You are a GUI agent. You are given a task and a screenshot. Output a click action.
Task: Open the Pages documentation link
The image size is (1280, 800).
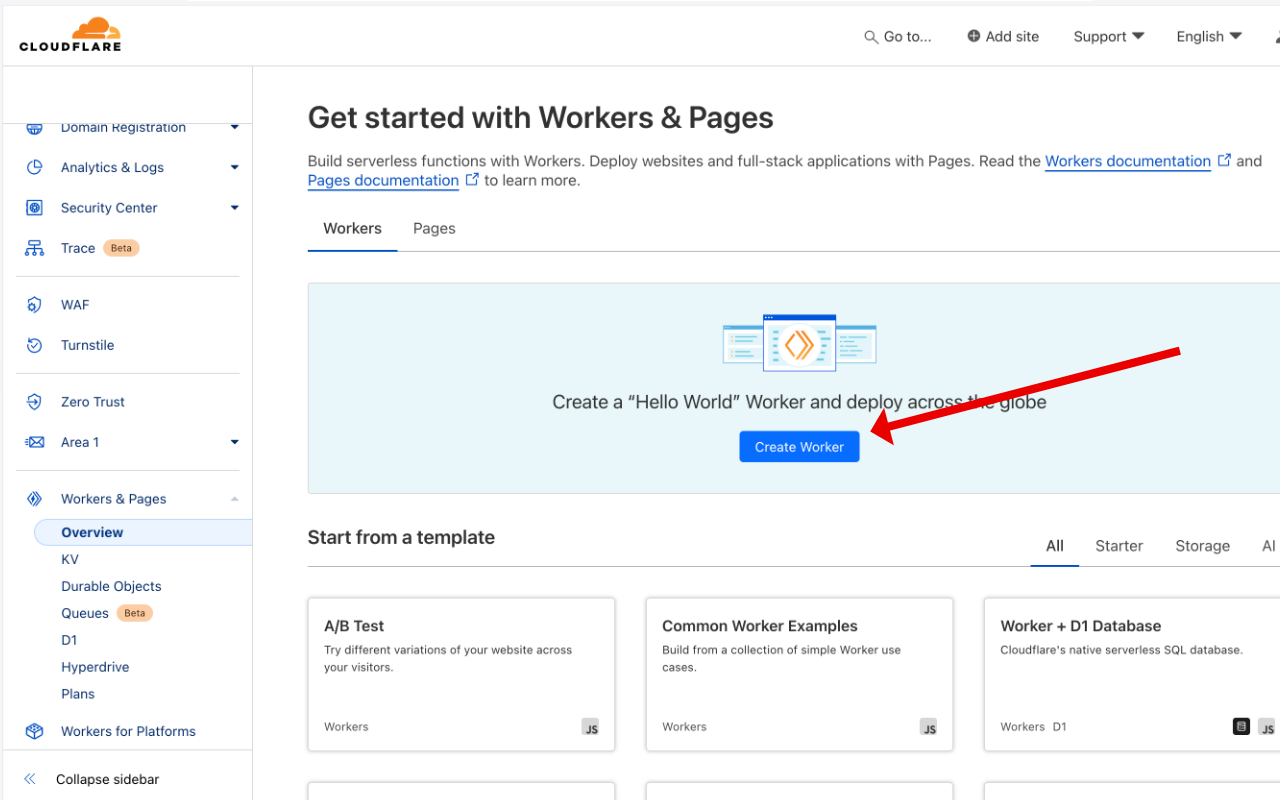(383, 180)
